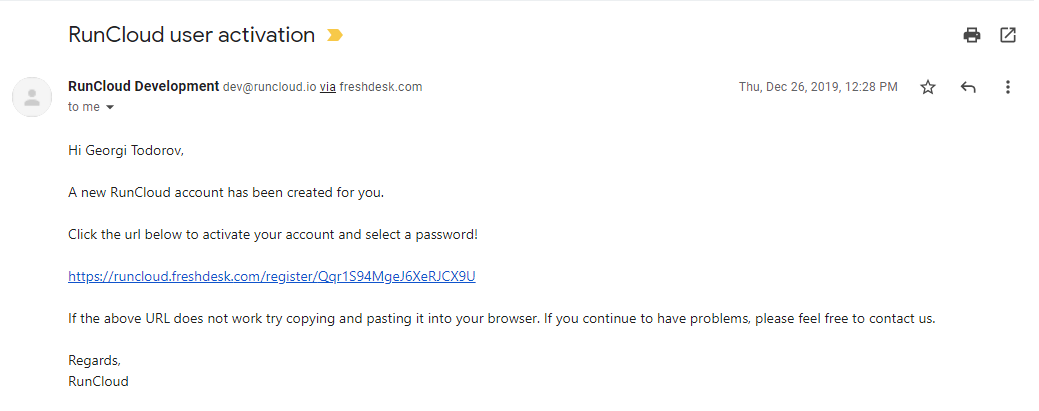Click the Dec 26, 2019 timestamp

click(818, 87)
